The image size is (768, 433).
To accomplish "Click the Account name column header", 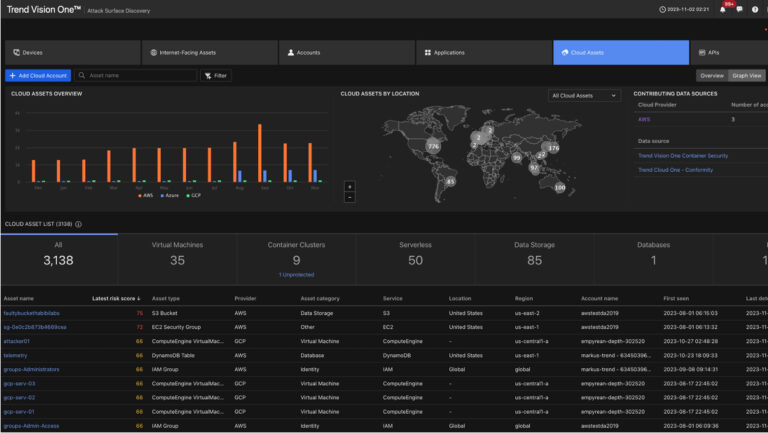I will pos(600,298).
